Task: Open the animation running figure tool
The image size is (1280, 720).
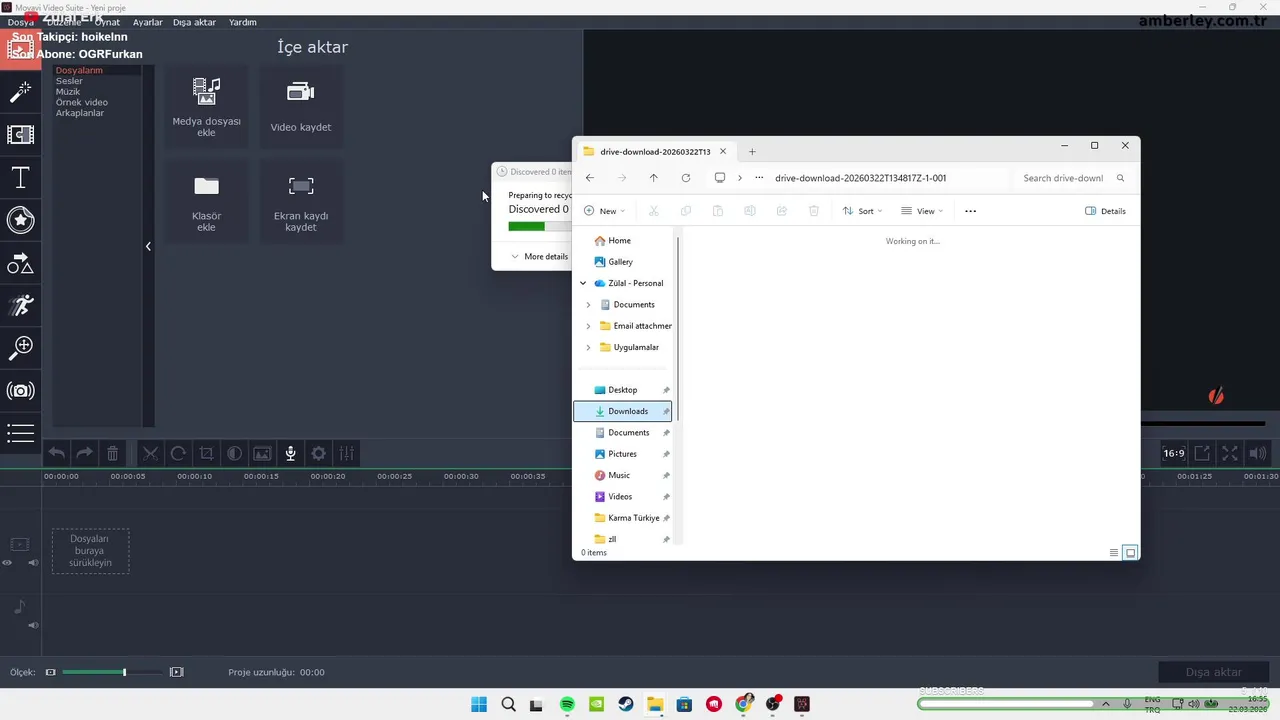Action: pyautogui.click(x=20, y=305)
